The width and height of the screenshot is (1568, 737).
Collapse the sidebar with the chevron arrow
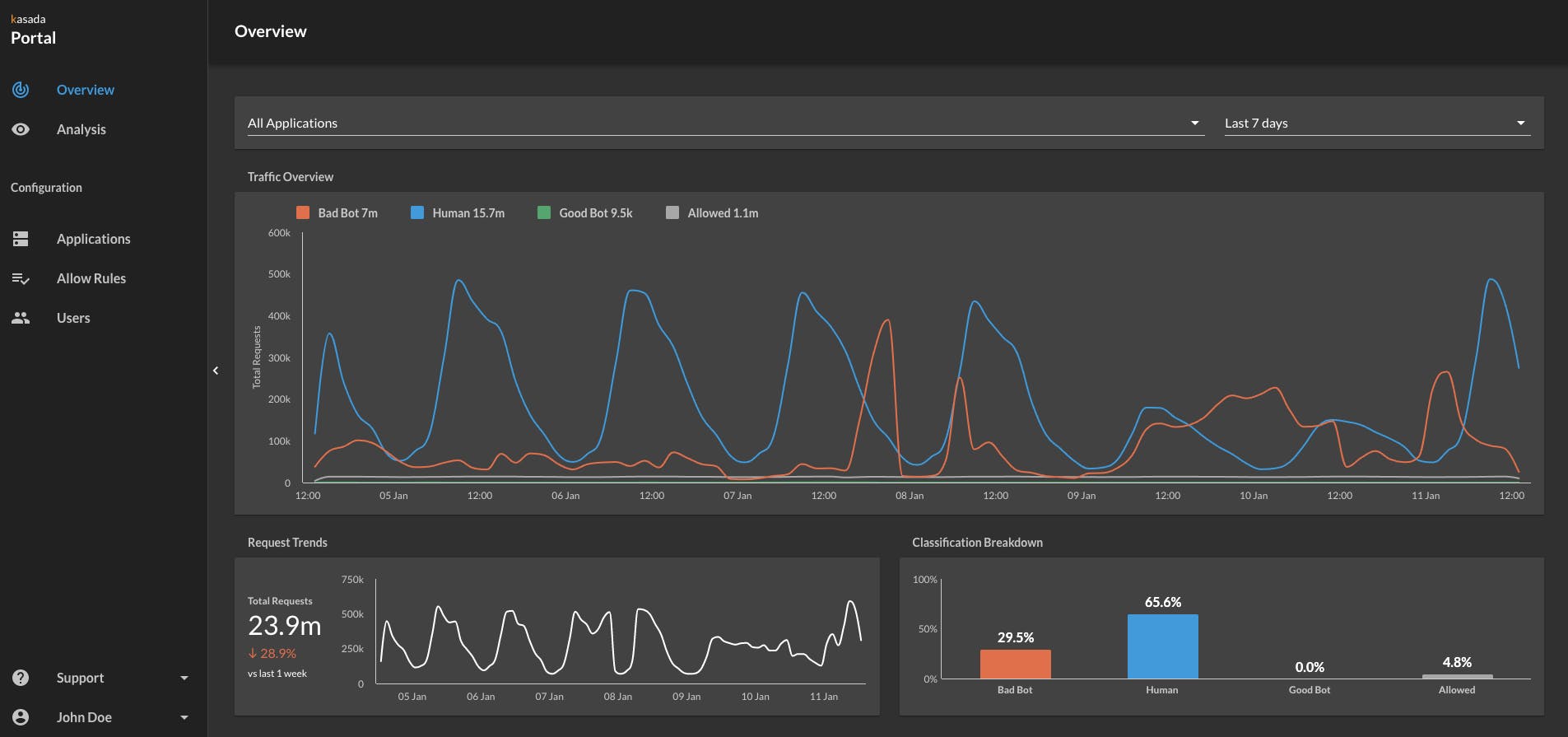(216, 371)
